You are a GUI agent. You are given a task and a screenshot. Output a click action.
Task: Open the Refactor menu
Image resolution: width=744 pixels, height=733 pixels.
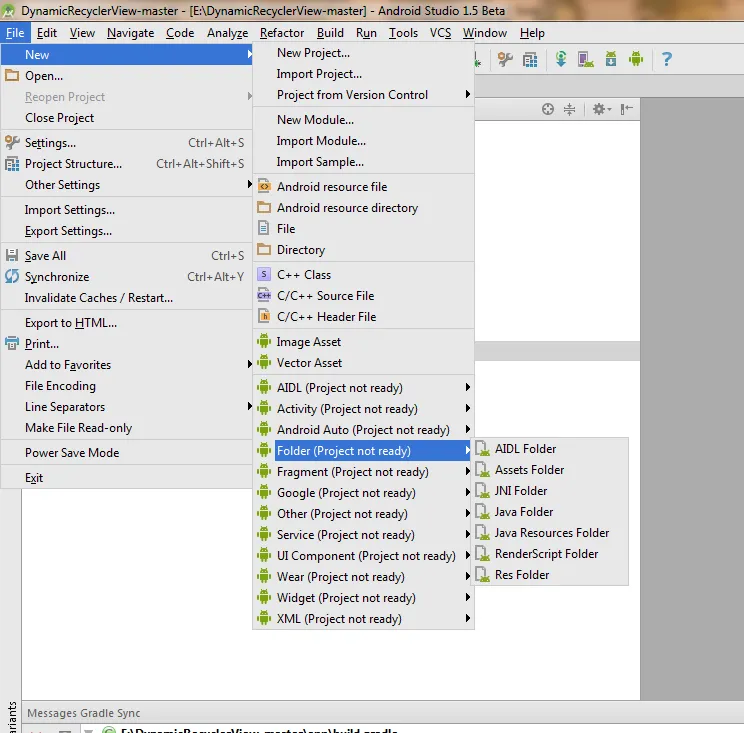click(x=282, y=33)
